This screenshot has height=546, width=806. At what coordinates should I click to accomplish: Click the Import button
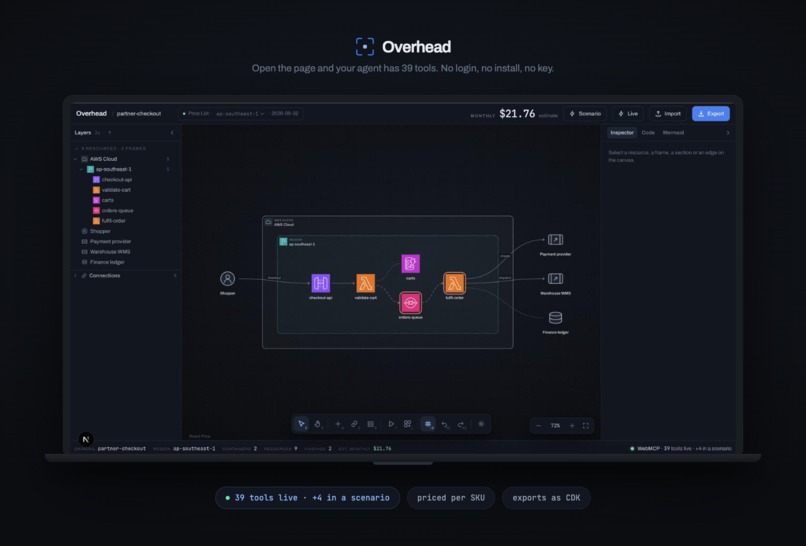click(668, 114)
